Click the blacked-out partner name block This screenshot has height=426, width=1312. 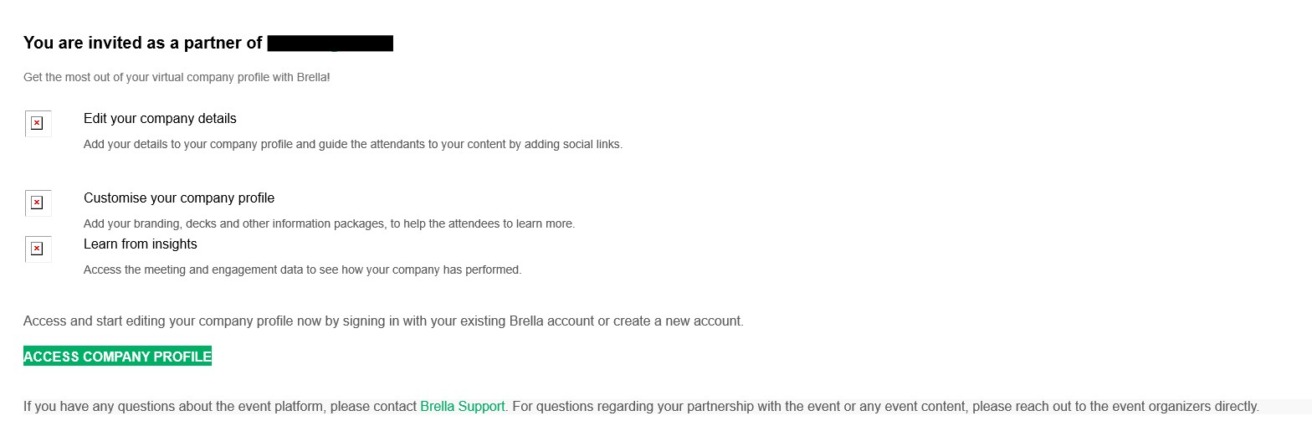coord(330,43)
